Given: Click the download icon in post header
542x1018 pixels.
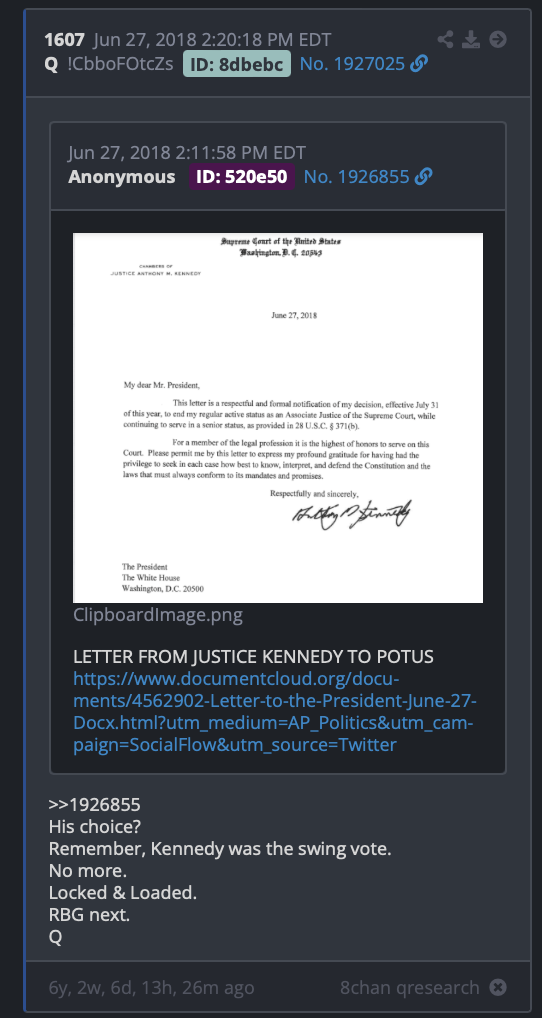Looking at the screenshot, I should [x=471, y=40].
